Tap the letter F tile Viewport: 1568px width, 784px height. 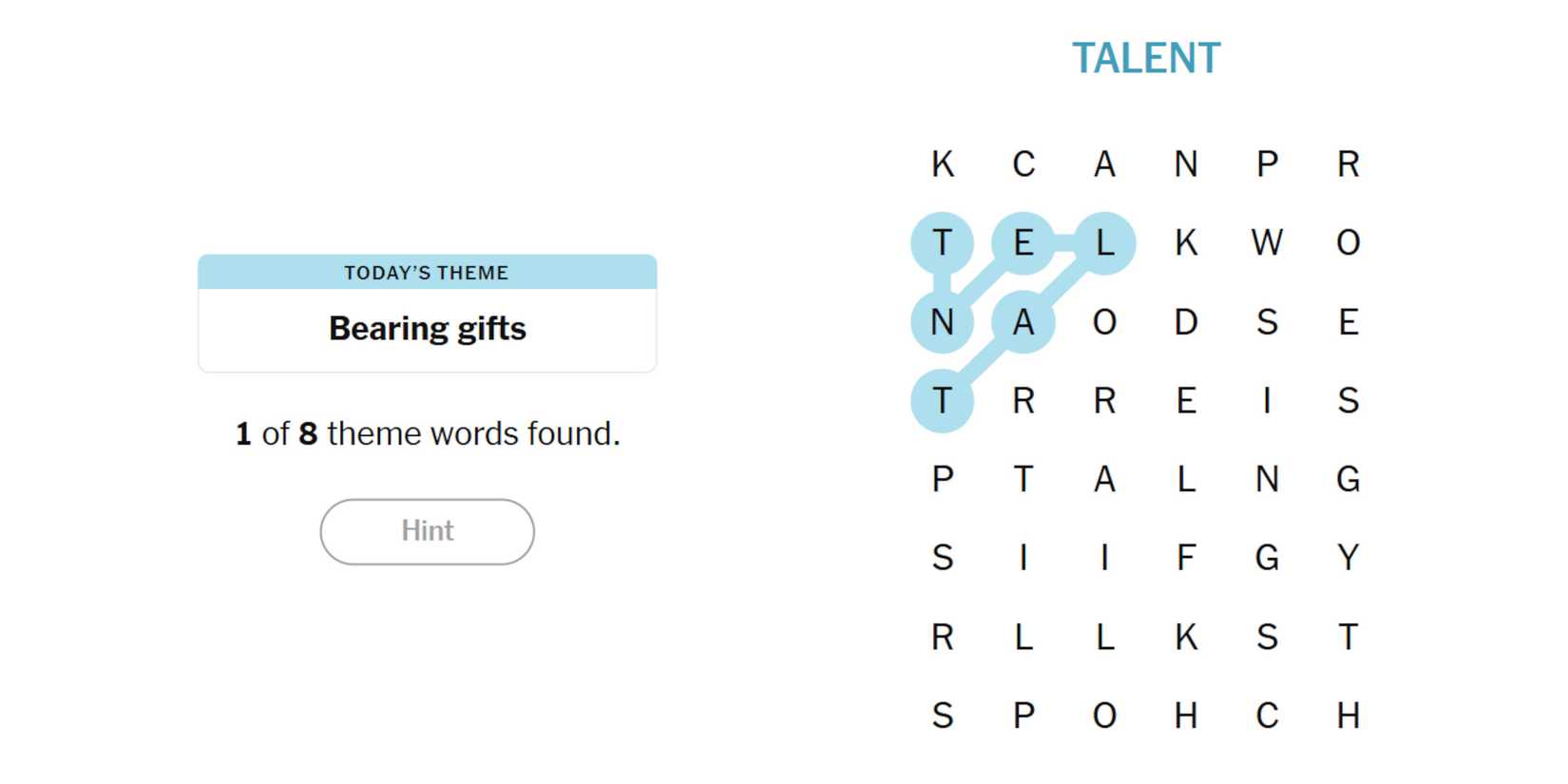coord(1186,558)
